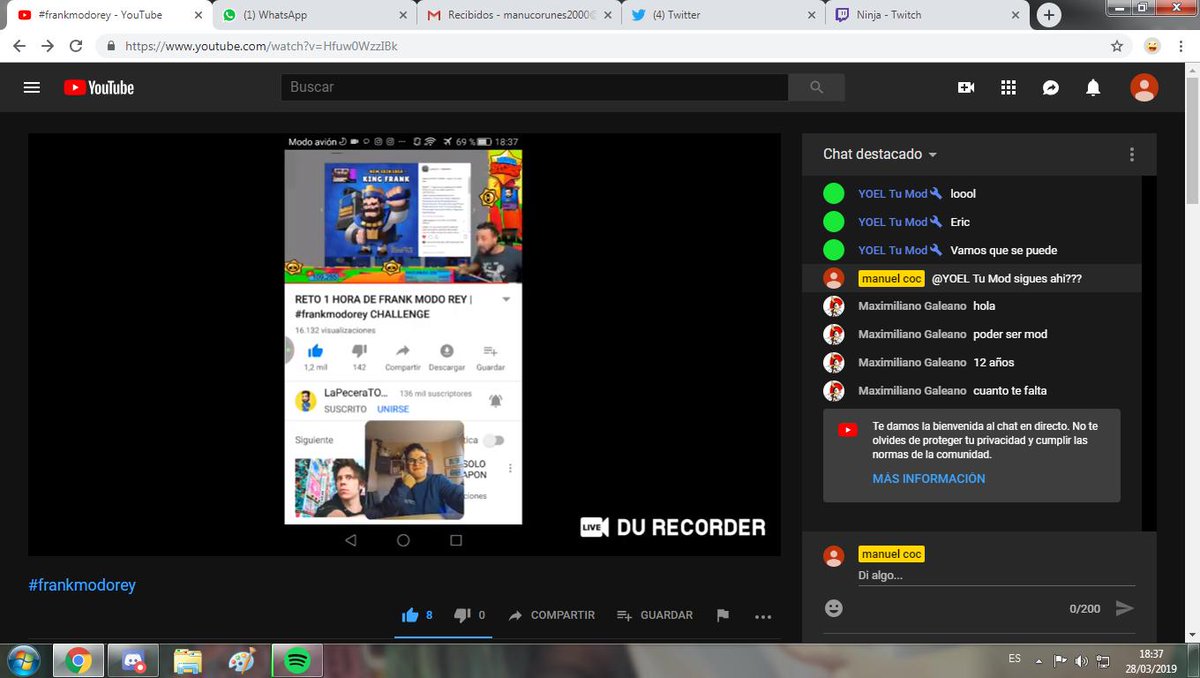This screenshot has width=1200, height=678.
Task: Open the notifications bell
Action: [1093, 87]
